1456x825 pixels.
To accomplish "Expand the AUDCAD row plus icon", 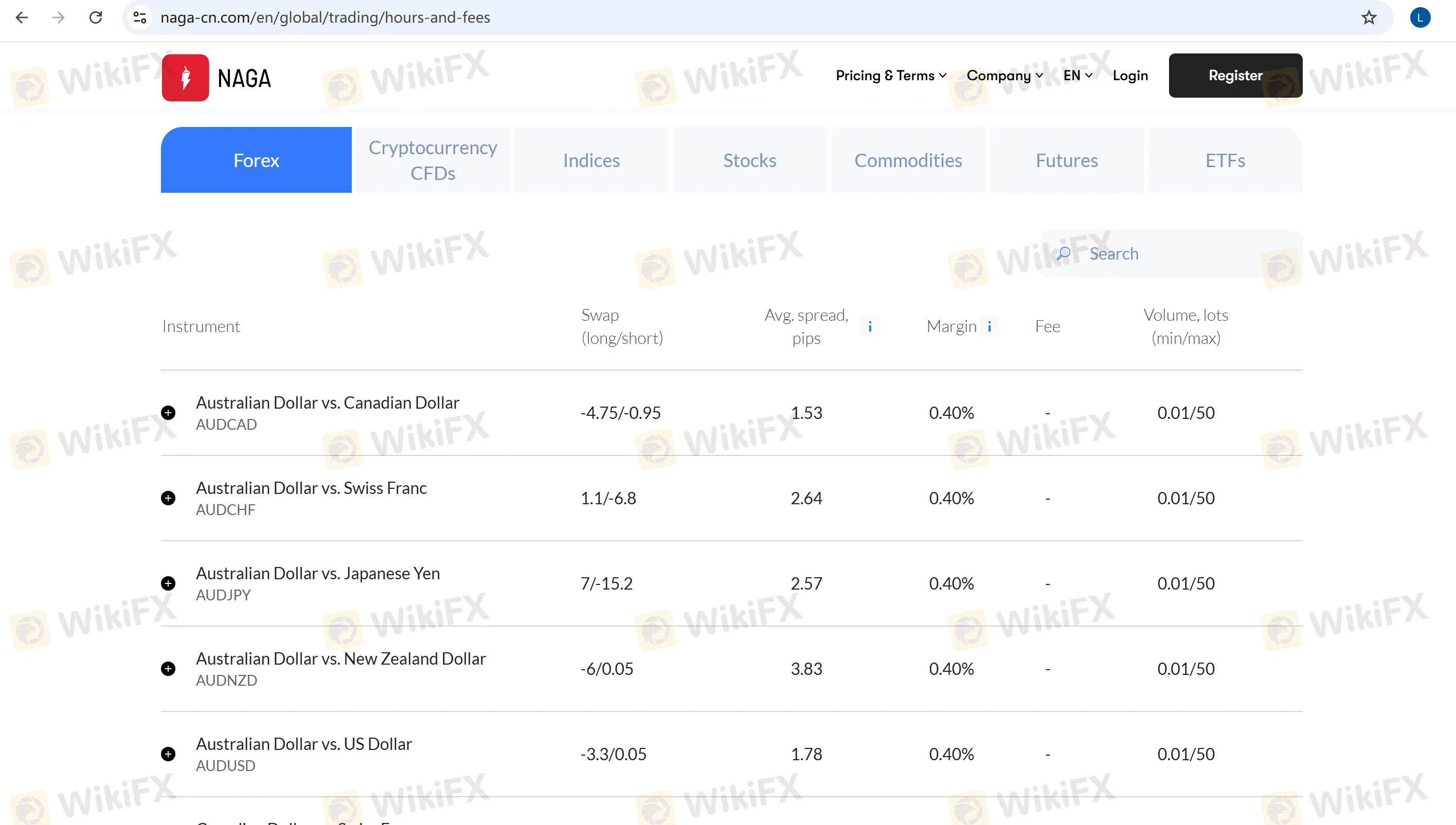I will click(x=168, y=412).
